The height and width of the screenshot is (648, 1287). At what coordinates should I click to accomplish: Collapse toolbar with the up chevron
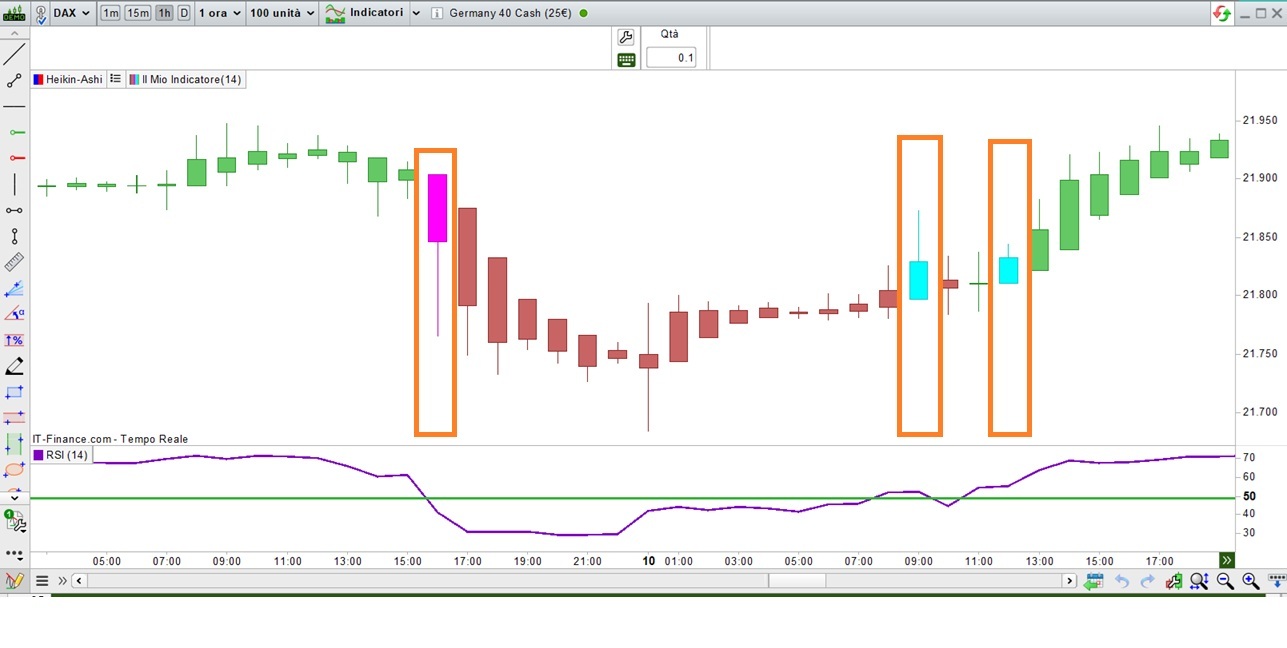(x=14, y=33)
